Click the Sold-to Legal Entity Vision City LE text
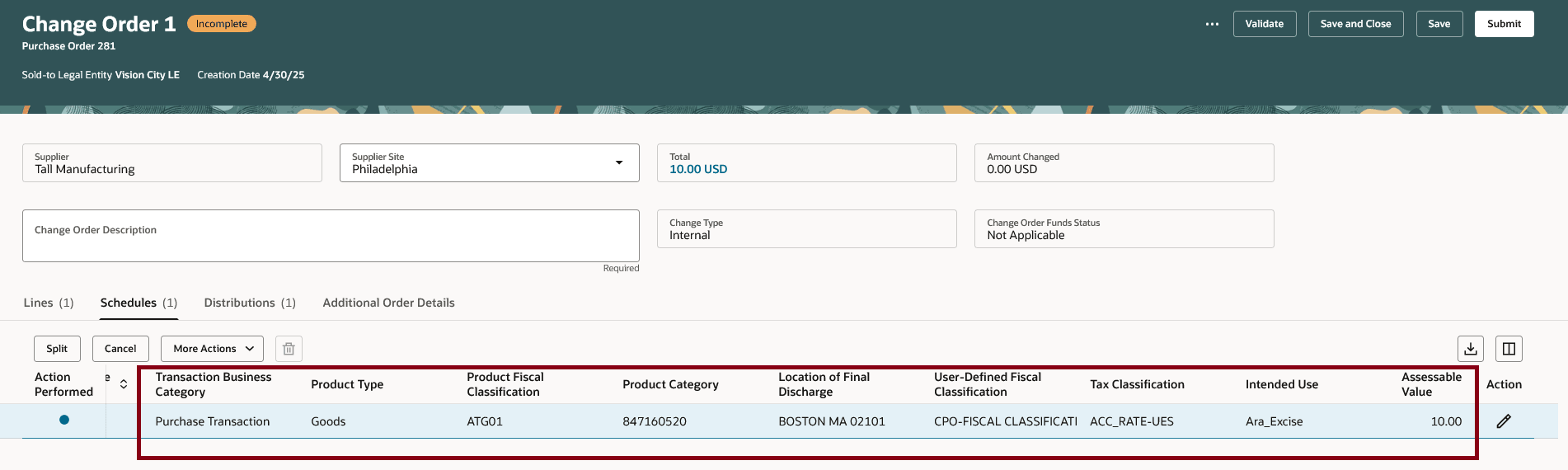The width and height of the screenshot is (1568, 470). [101, 75]
